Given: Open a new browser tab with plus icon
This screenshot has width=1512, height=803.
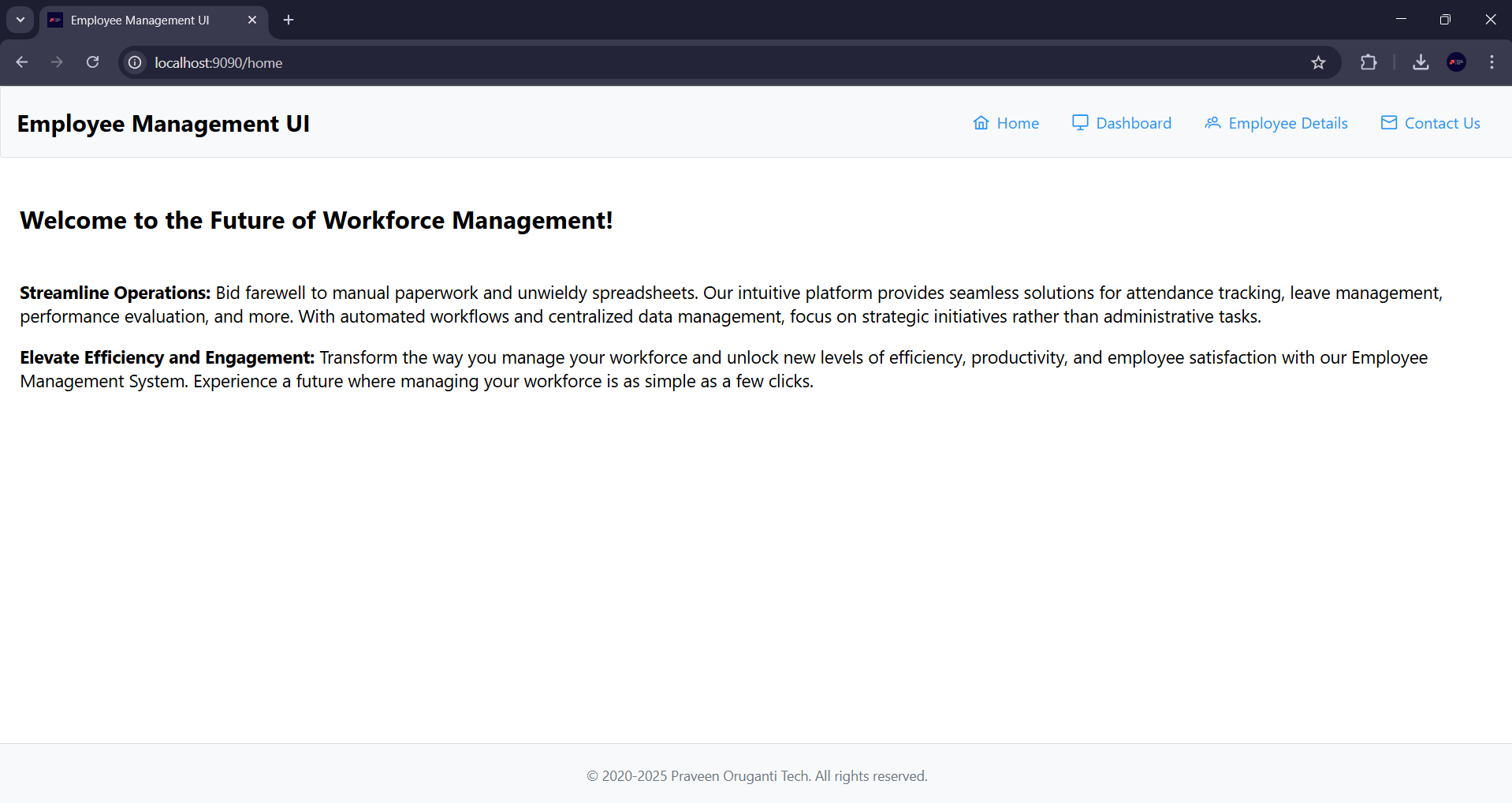Looking at the screenshot, I should point(289,20).
